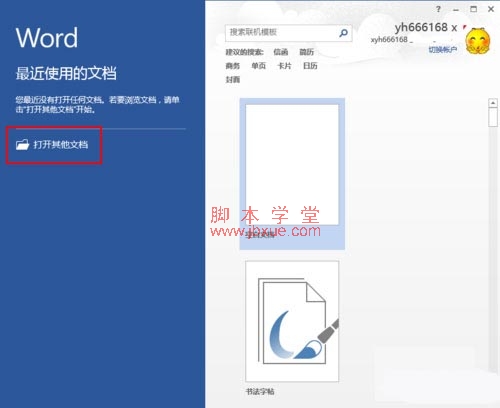Select suggested search 封面
The width and height of the screenshot is (500, 408).
click(233, 79)
